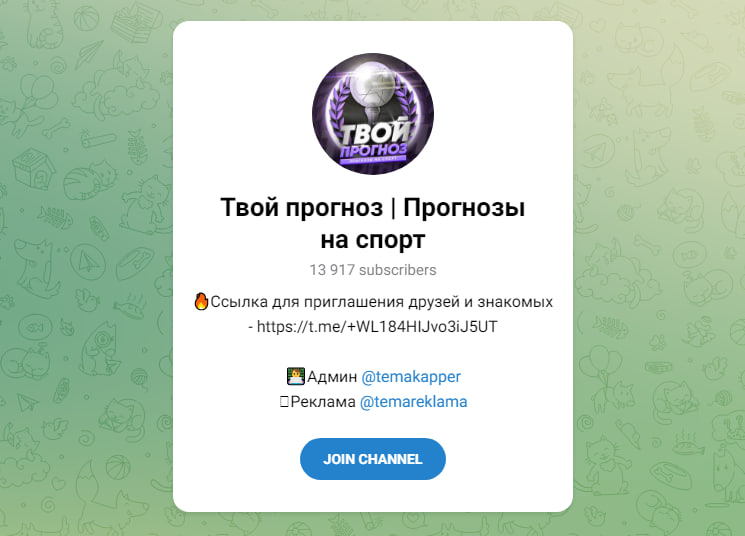Click the Ссылка для приглашения друзей description line
The image size is (745, 536).
pos(382,302)
